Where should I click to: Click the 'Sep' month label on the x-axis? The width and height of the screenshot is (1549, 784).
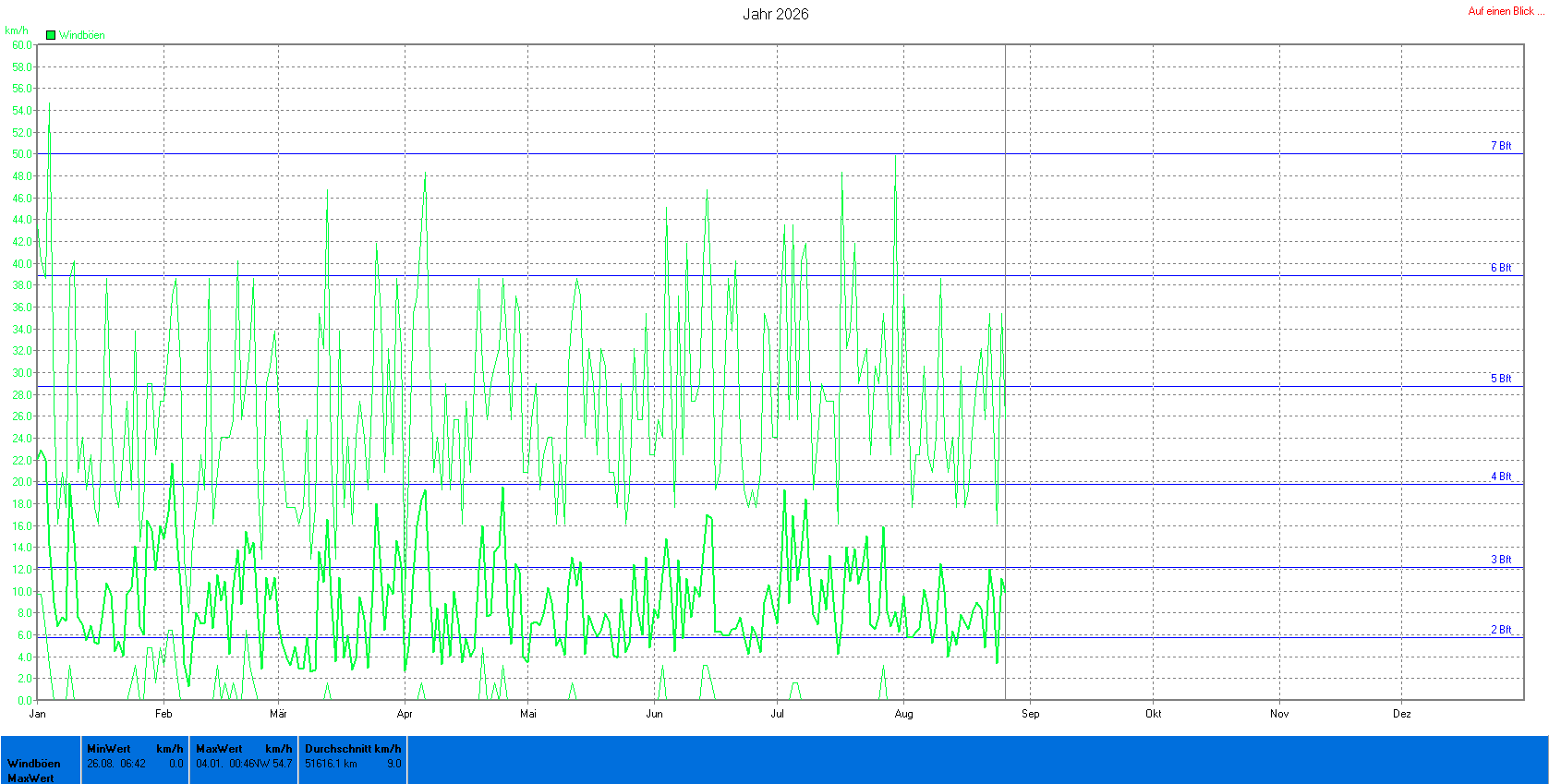(x=1031, y=714)
